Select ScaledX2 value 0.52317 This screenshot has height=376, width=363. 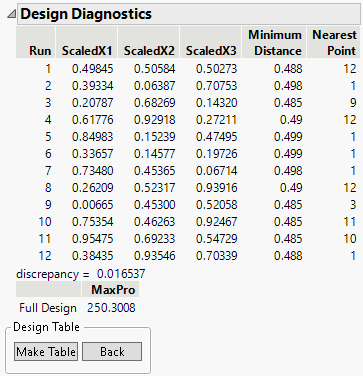(x=155, y=188)
